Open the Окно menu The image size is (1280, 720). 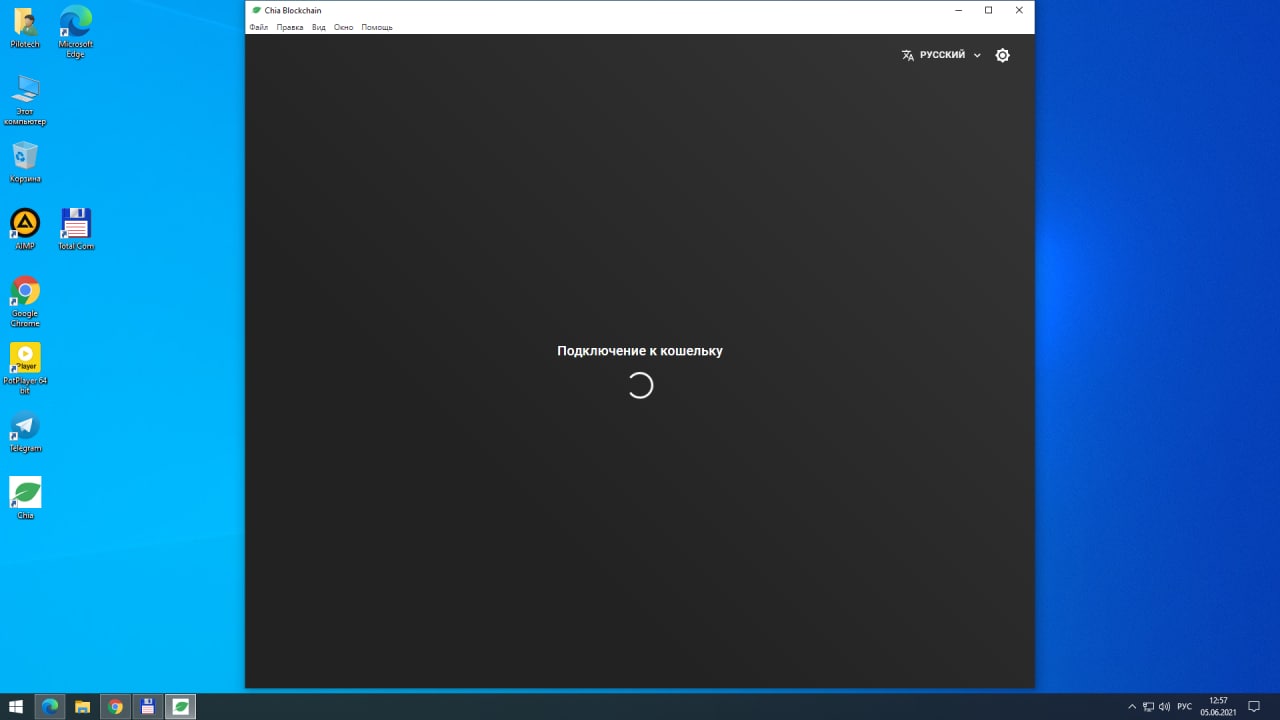click(x=343, y=27)
